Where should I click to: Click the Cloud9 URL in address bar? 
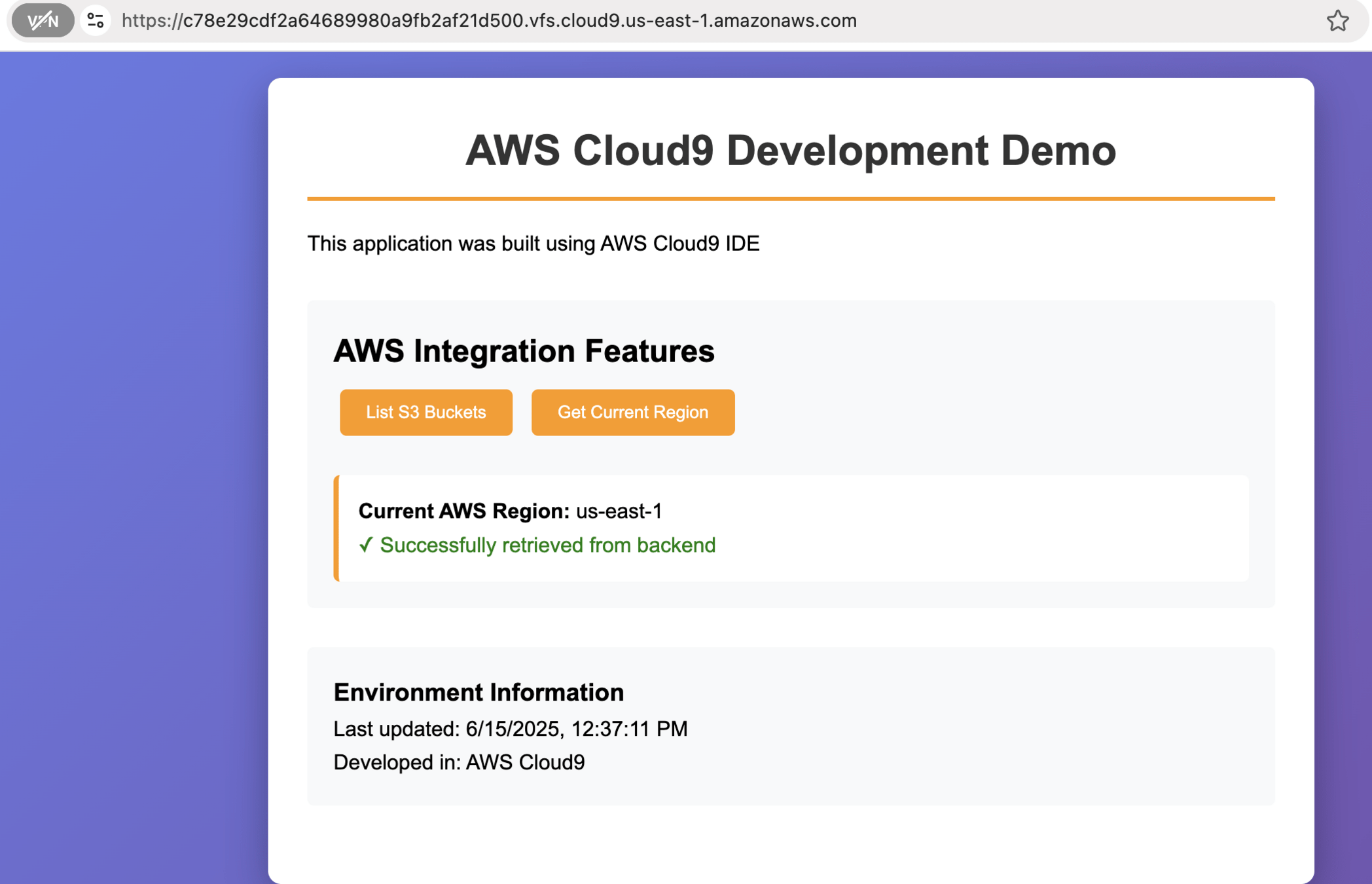tap(489, 21)
